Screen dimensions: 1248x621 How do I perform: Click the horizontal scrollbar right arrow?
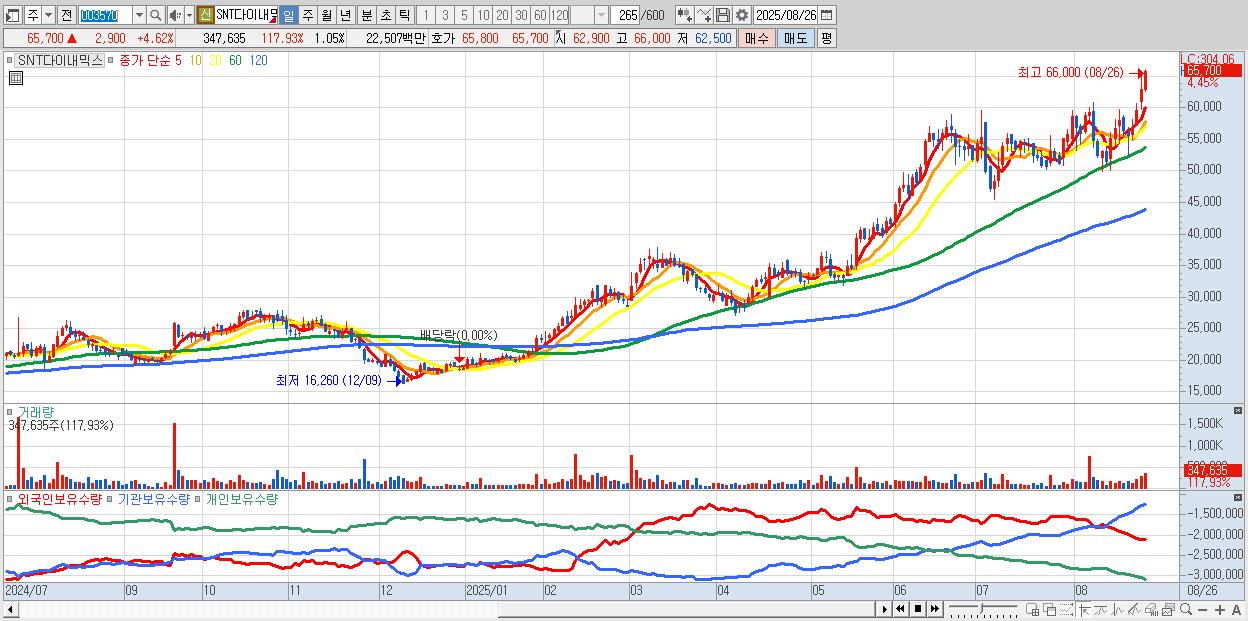coord(883,609)
